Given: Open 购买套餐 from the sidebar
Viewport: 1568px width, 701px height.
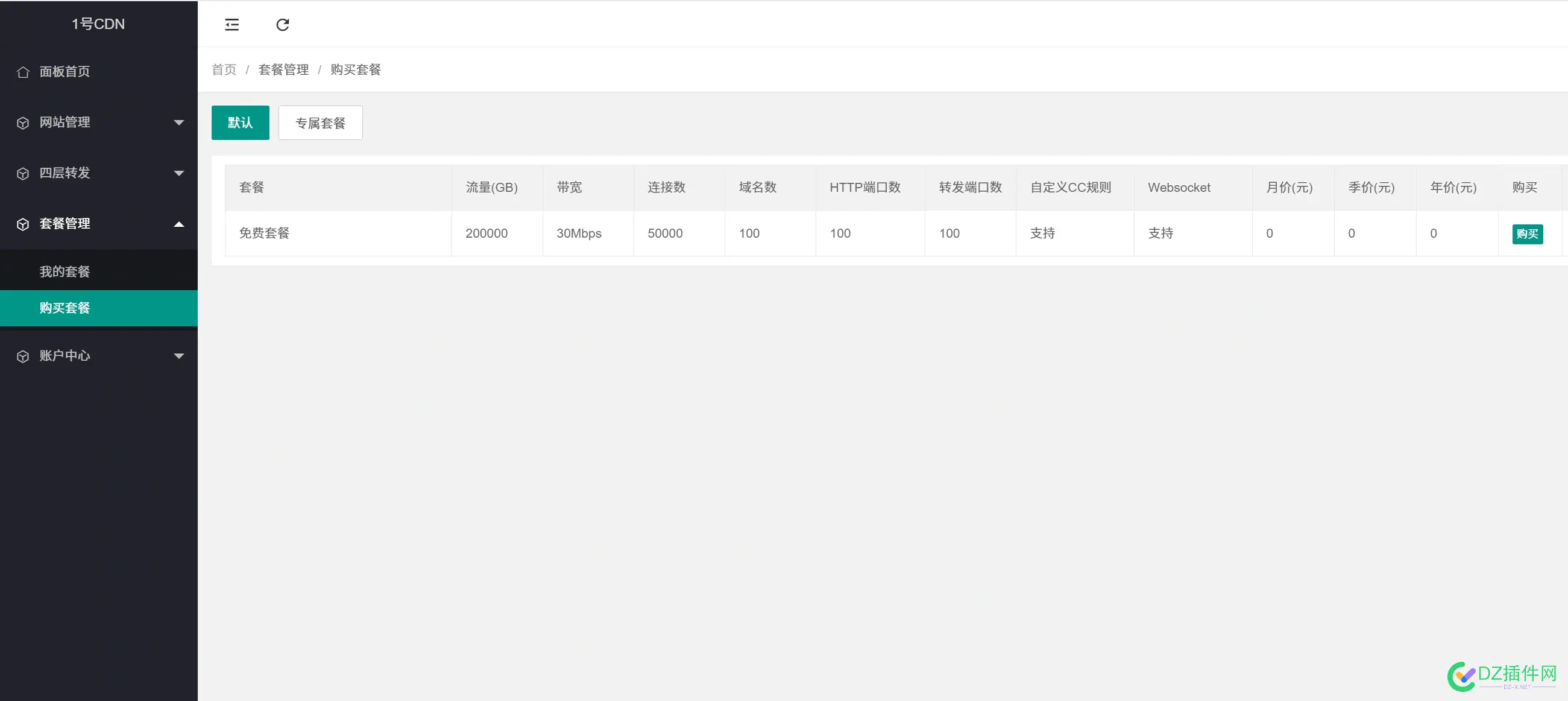Looking at the screenshot, I should coord(65,308).
